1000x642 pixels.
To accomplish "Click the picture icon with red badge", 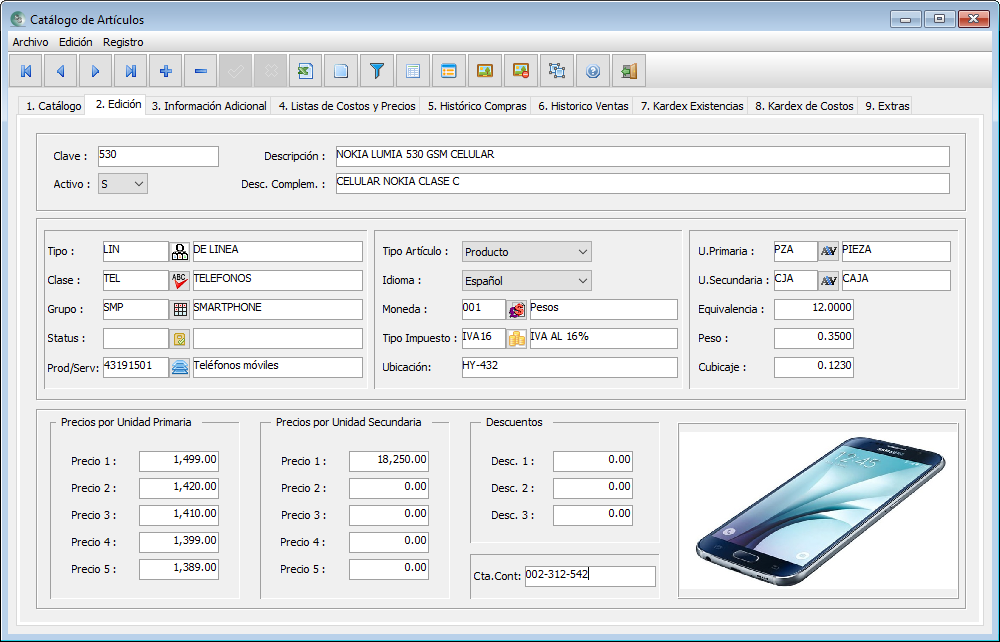I will click(521, 71).
